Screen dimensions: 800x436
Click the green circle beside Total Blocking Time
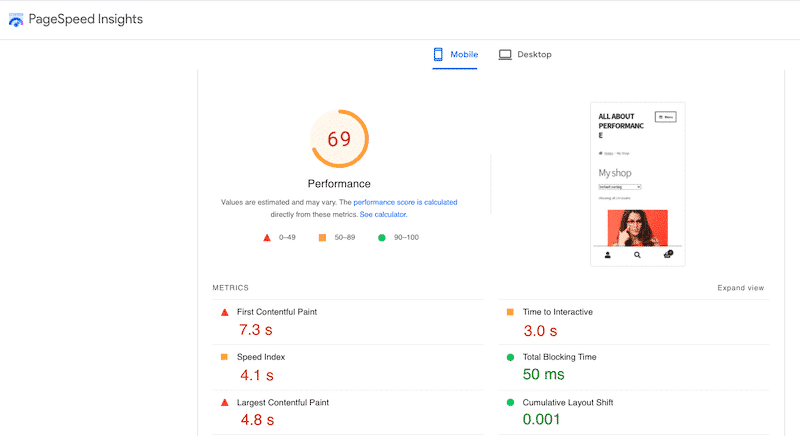(510, 357)
